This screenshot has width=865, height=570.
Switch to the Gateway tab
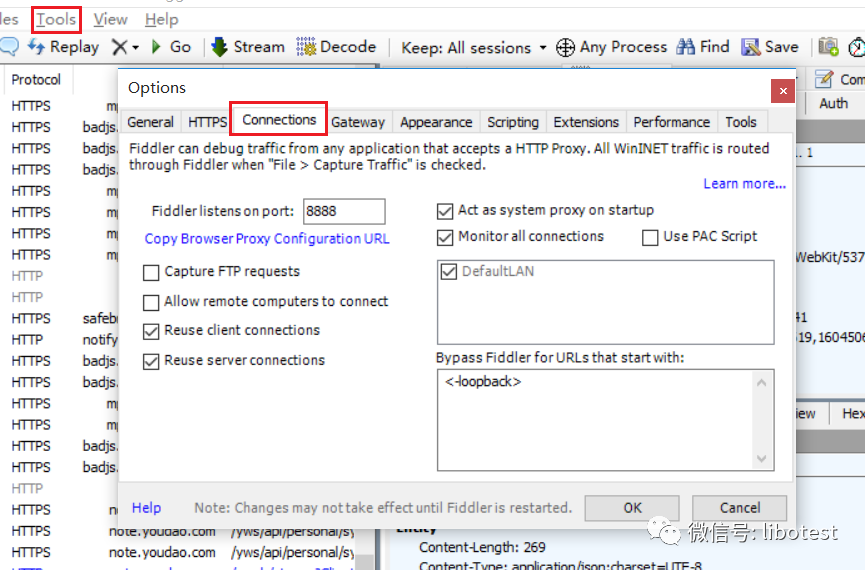pos(358,122)
